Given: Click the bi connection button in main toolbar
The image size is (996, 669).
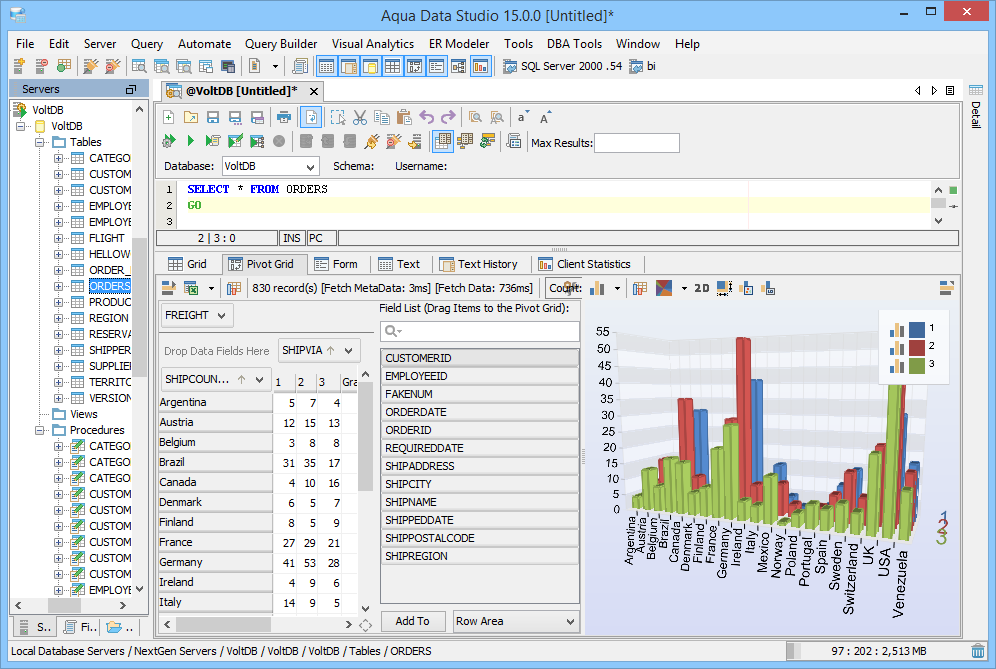Looking at the screenshot, I should (642, 66).
